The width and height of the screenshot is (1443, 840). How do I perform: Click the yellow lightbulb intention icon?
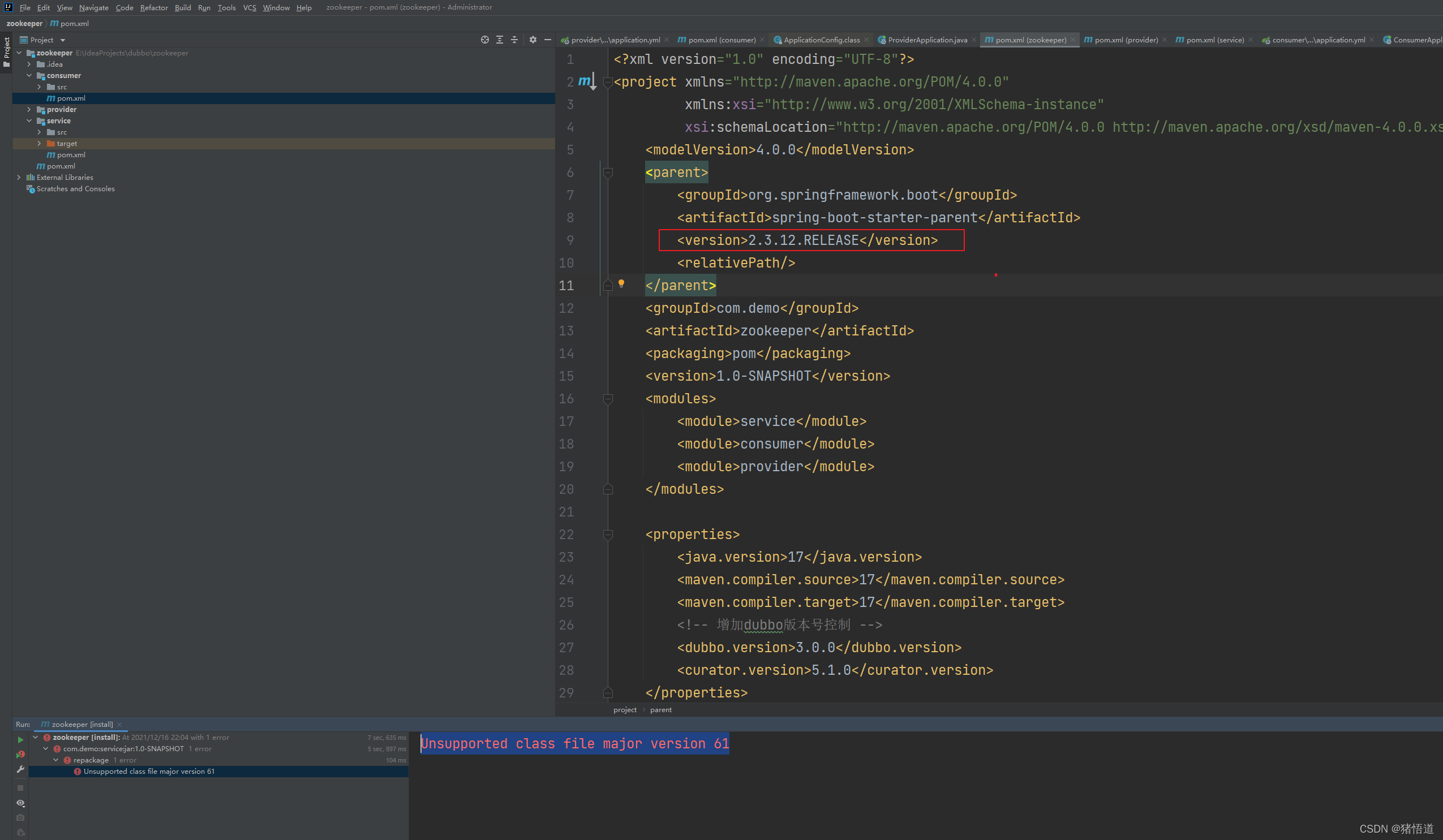click(621, 283)
